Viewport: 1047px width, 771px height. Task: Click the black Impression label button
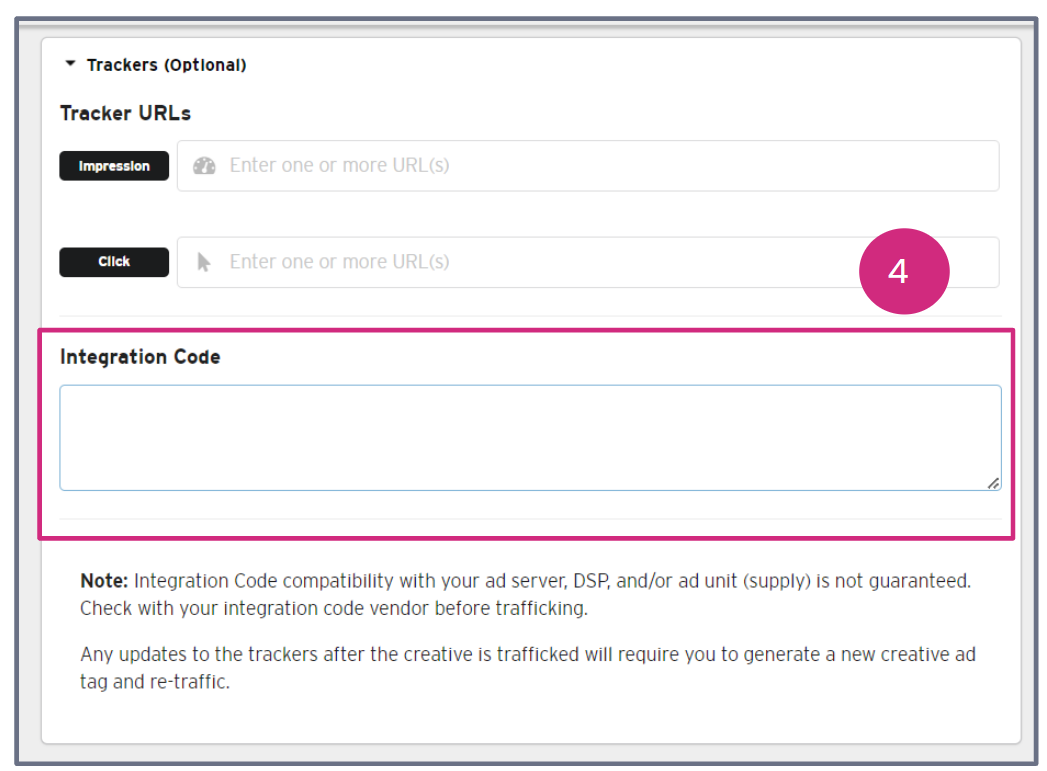[114, 166]
